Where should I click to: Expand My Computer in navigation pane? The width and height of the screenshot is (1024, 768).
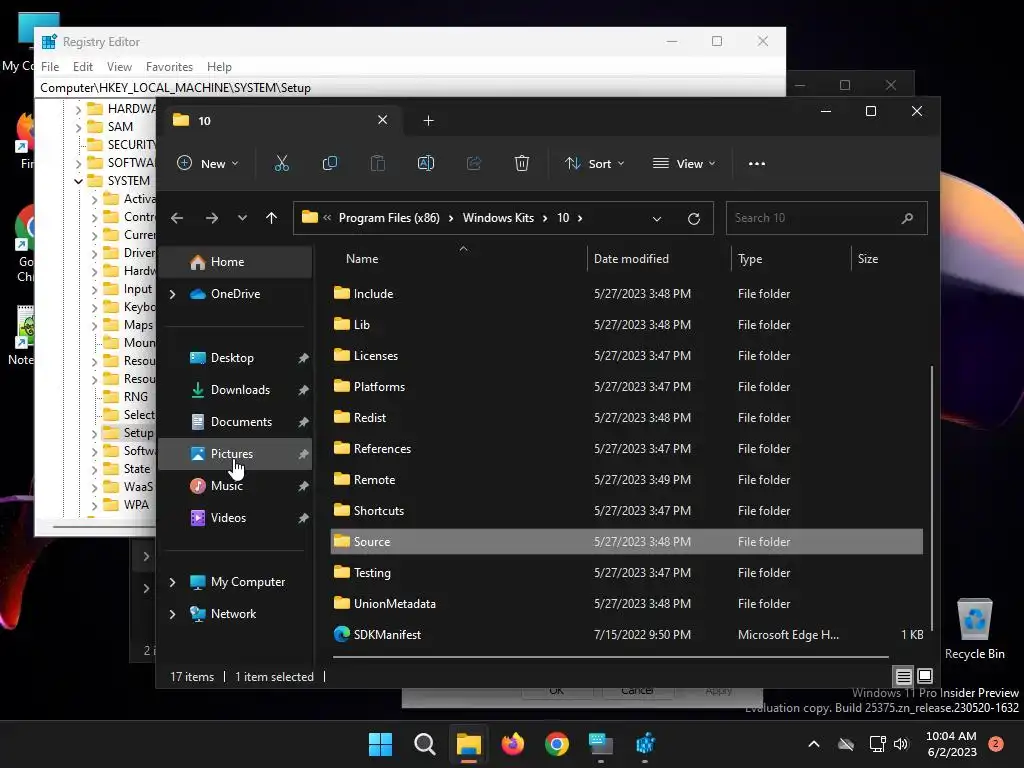172,582
